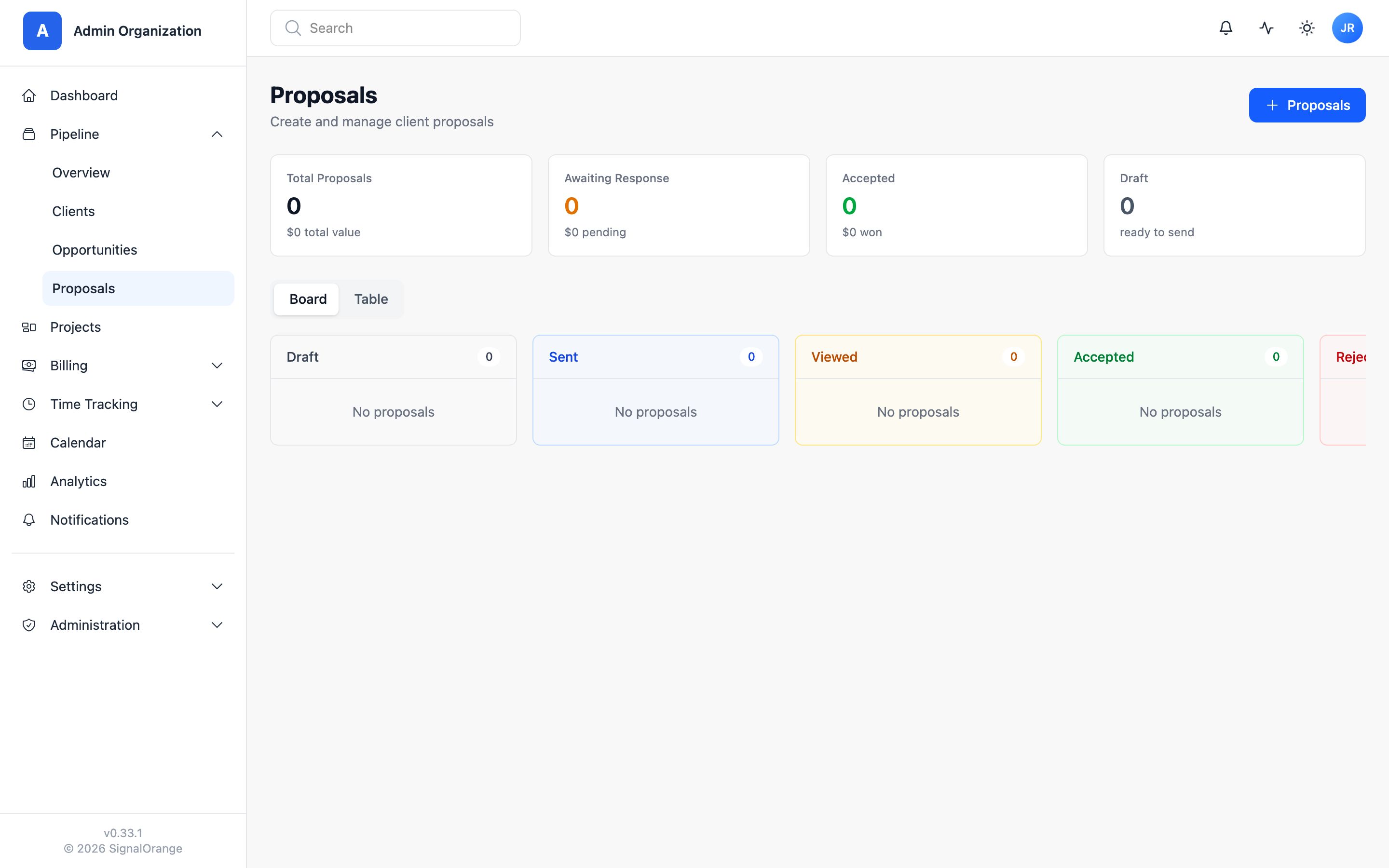Click the Viewed column header
This screenshot has height=868, width=1389.
918,357
